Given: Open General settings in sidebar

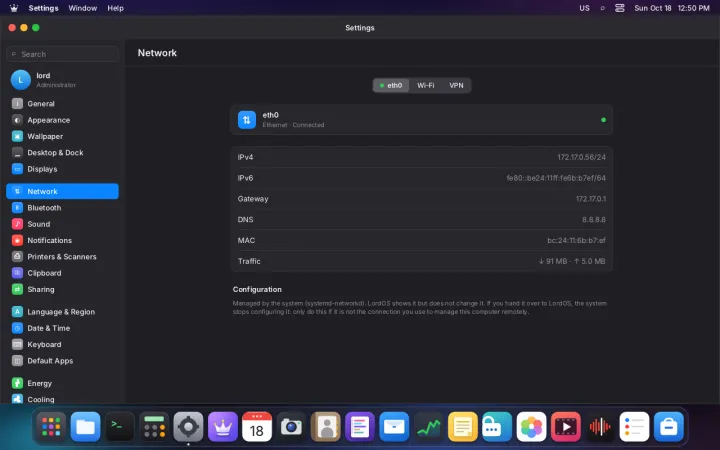Looking at the screenshot, I should click(62, 104).
